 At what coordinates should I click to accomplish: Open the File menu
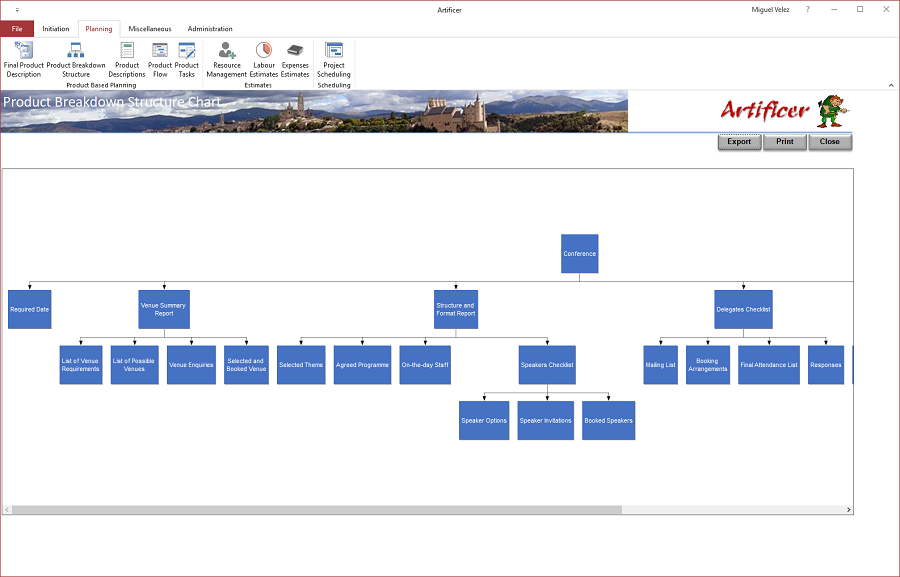point(17,29)
